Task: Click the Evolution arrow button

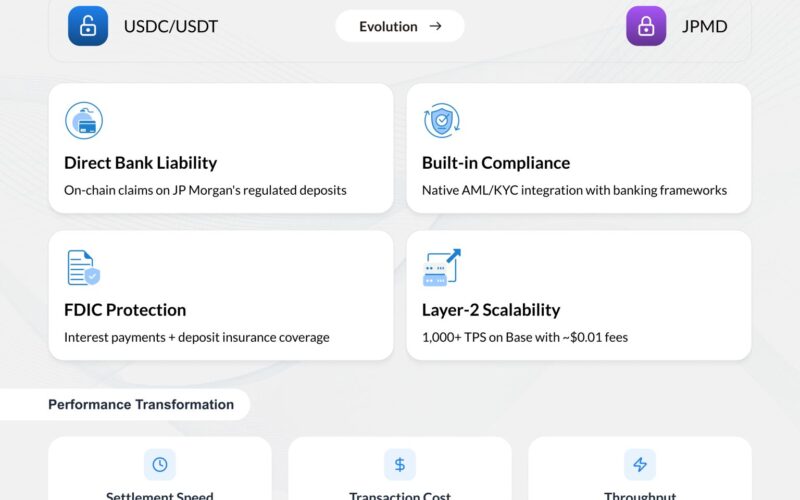Action: (400, 26)
